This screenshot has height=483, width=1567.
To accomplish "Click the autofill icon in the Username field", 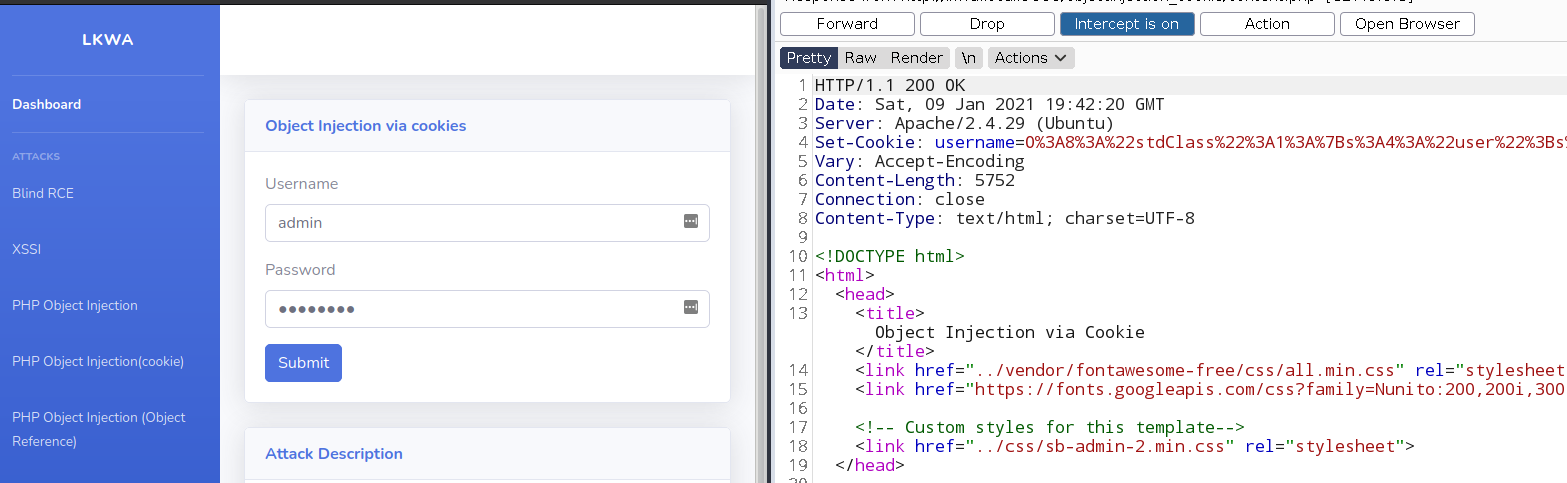I will [690, 222].
